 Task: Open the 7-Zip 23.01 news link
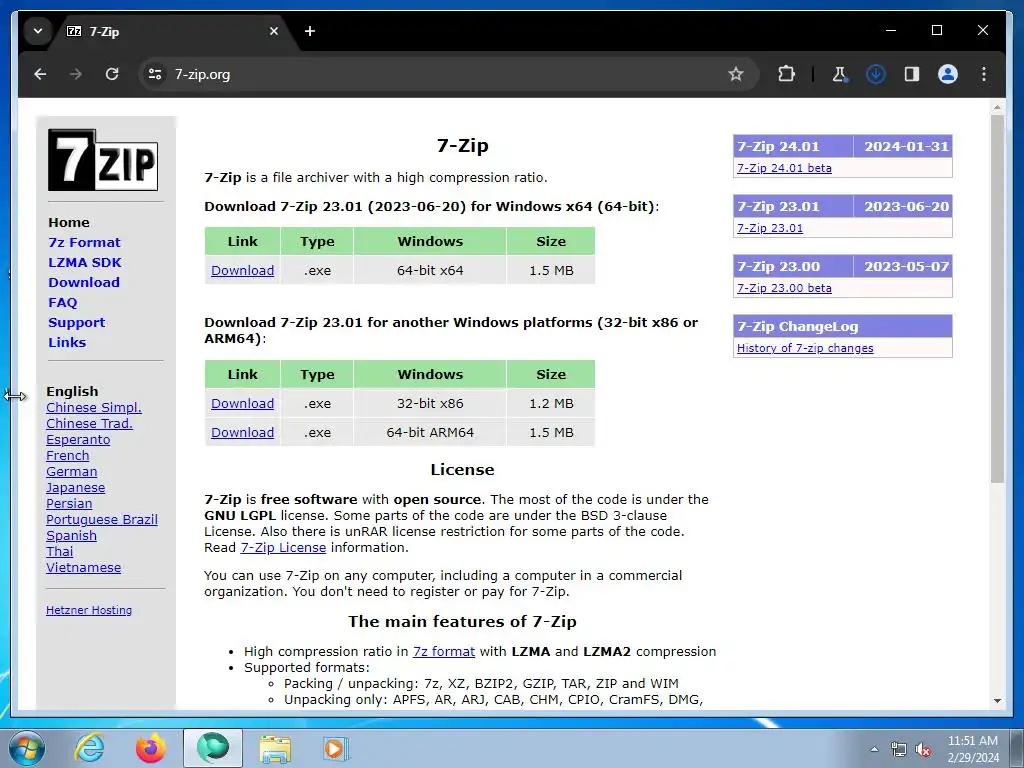click(x=770, y=228)
